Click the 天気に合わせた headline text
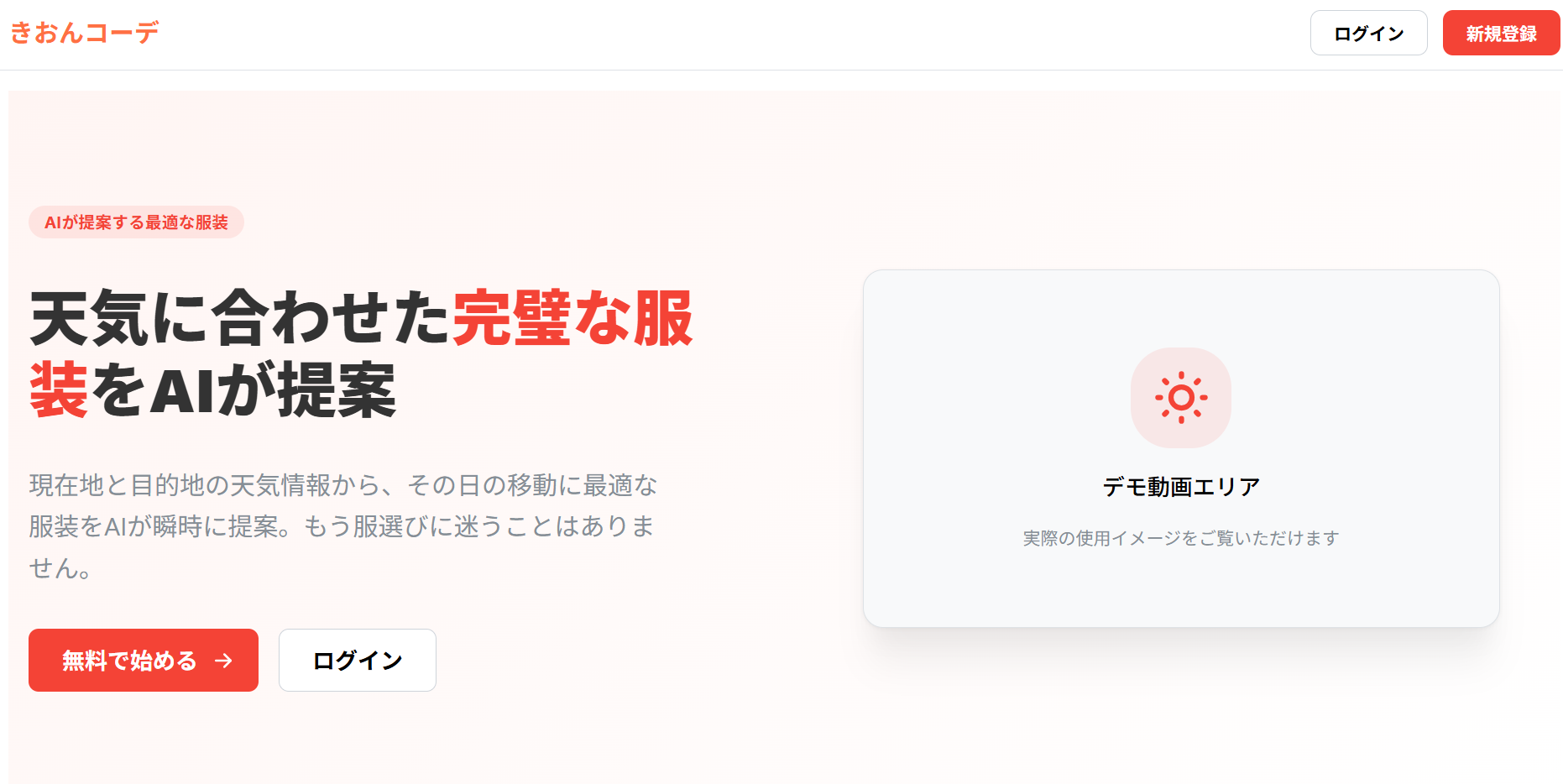Viewport: 1563px width, 784px height. pos(241,318)
